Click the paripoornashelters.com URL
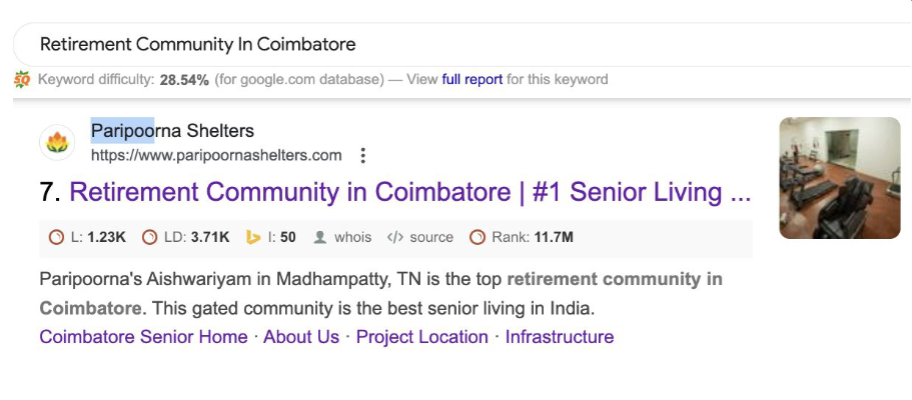The image size is (912, 400). click(x=216, y=155)
